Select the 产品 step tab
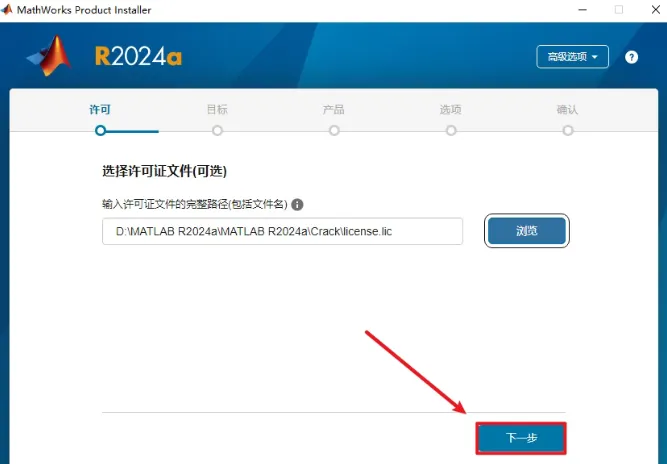667x464 pixels. pos(334,110)
